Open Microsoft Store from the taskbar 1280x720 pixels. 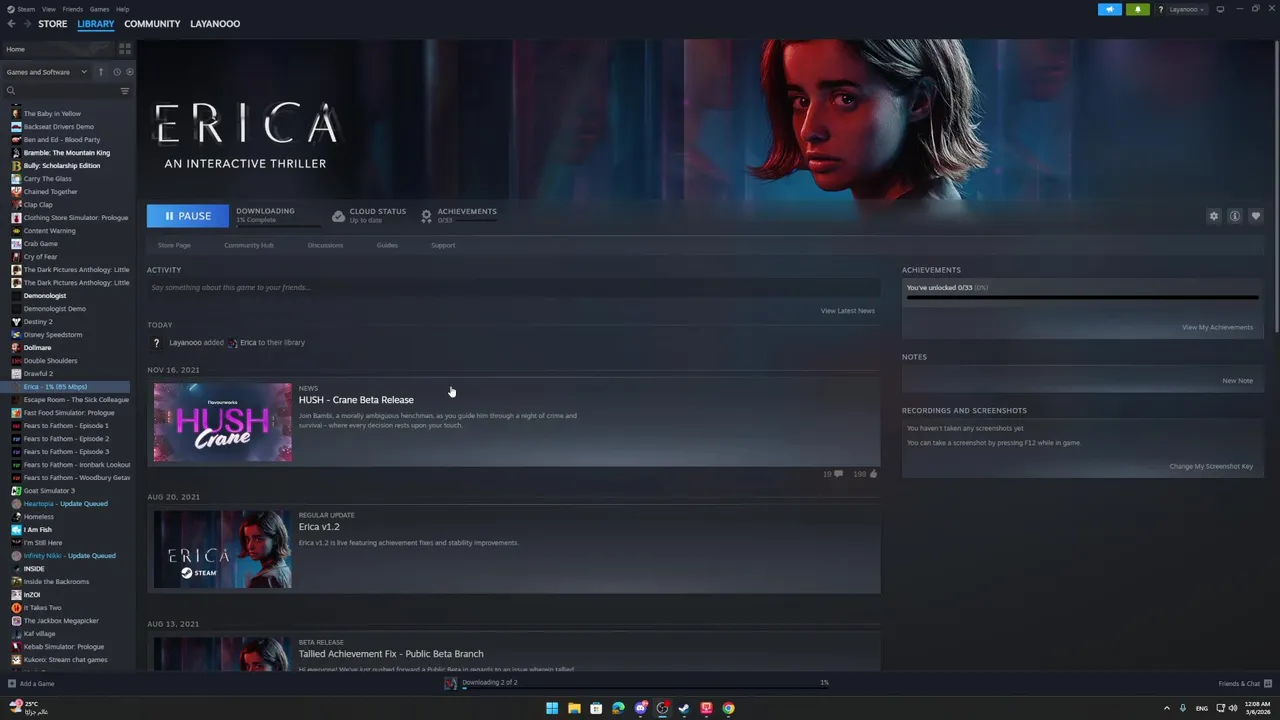(596, 708)
